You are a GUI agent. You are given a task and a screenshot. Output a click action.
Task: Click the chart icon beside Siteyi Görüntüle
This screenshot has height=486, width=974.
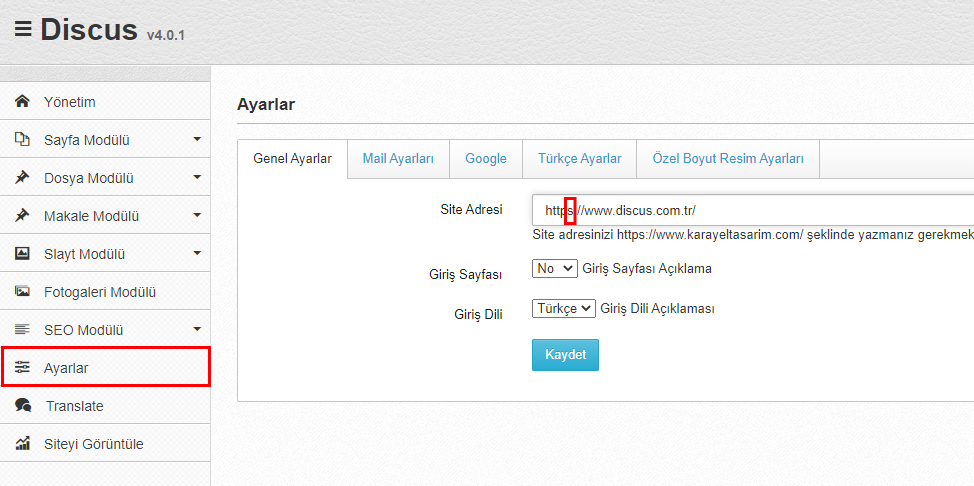[22, 444]
